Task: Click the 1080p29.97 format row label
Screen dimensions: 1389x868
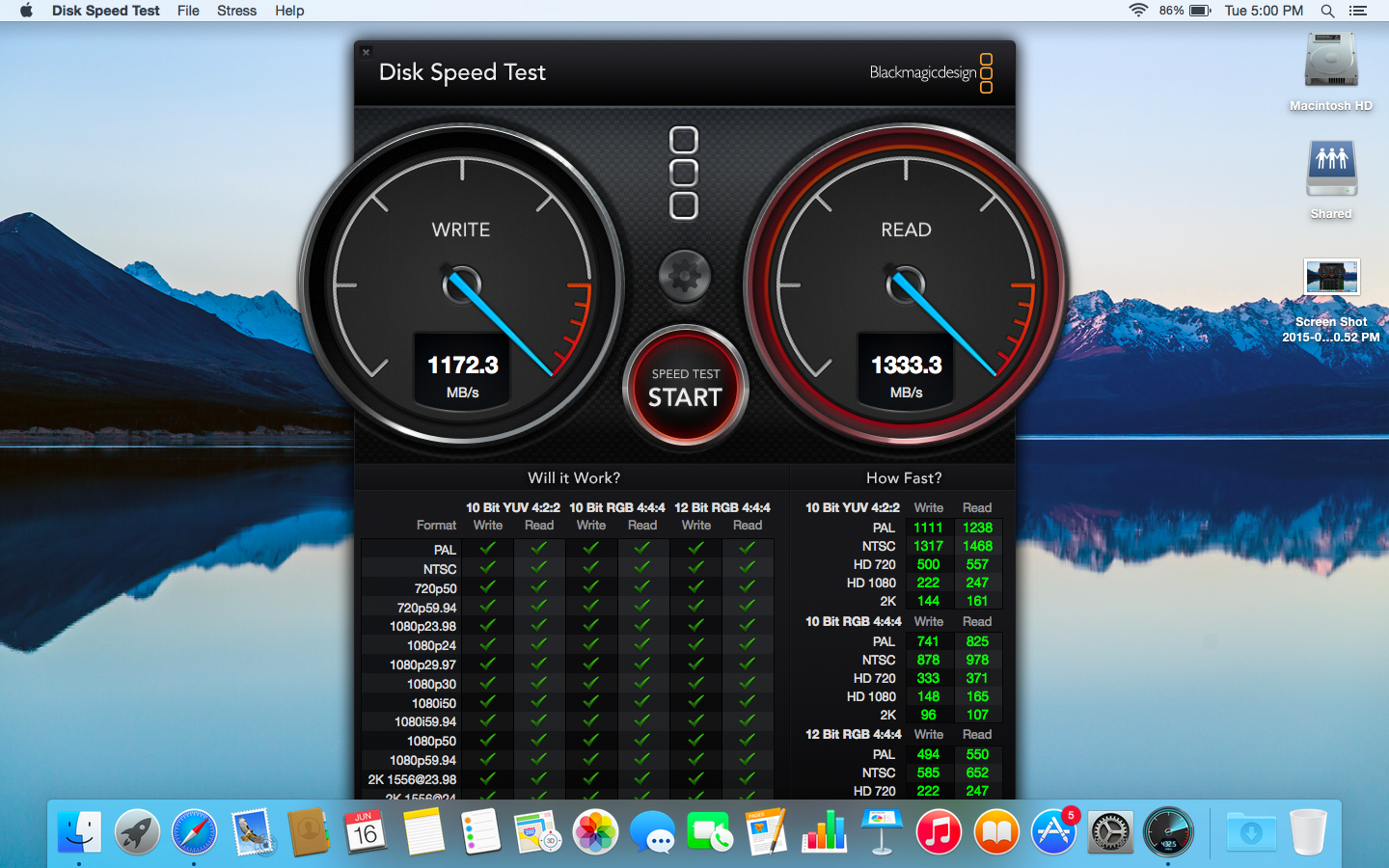Action: pyautogui.click(x=422, y=665)
